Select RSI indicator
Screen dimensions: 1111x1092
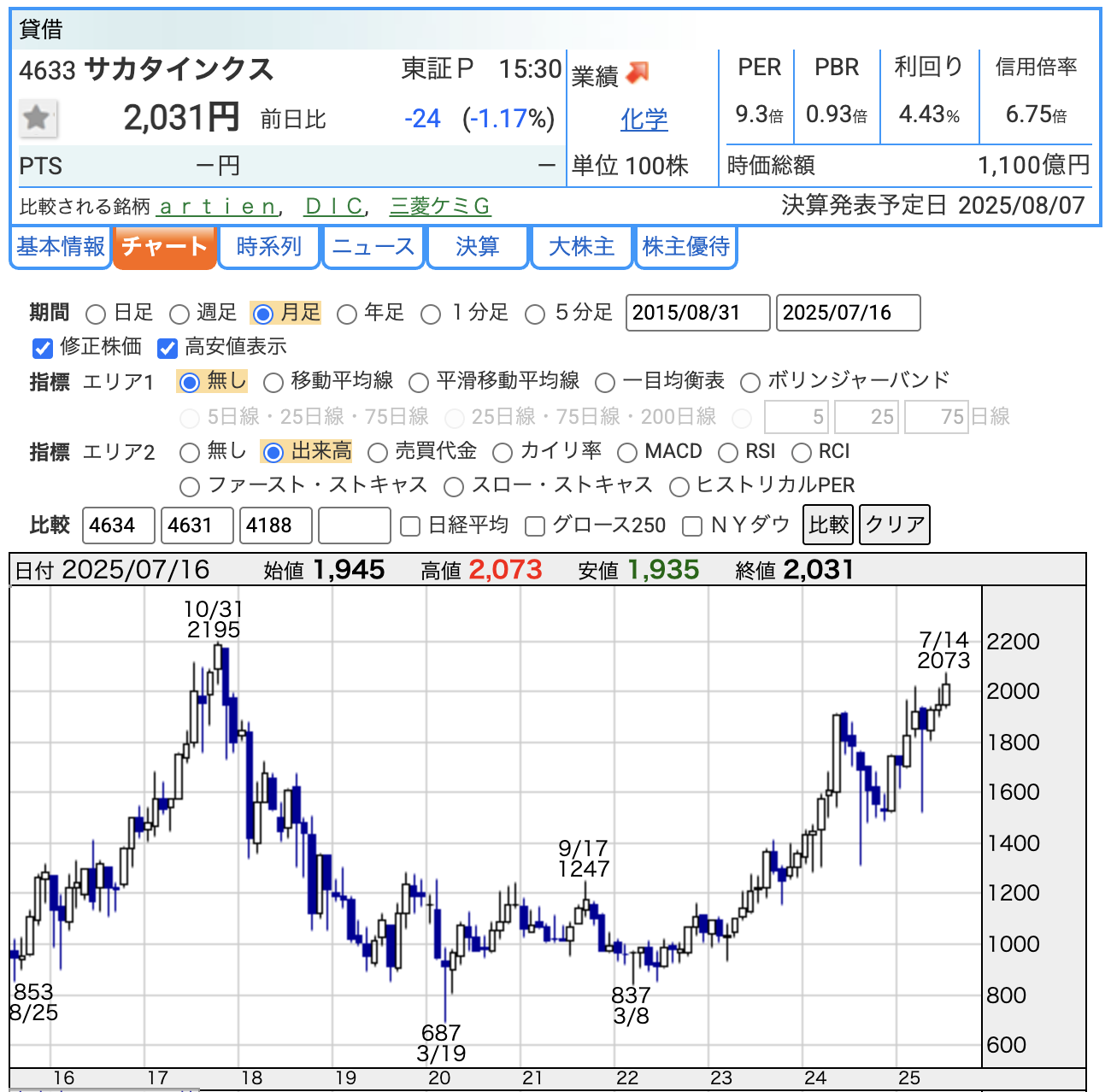728,453
